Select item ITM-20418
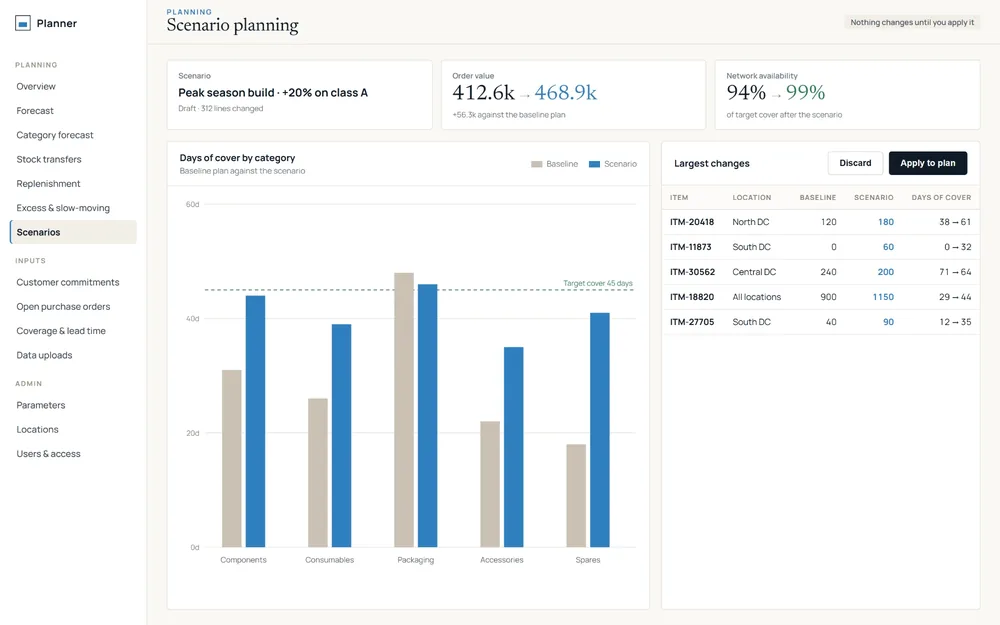Viewport: 1000px width, 625px height. point(692,222)
